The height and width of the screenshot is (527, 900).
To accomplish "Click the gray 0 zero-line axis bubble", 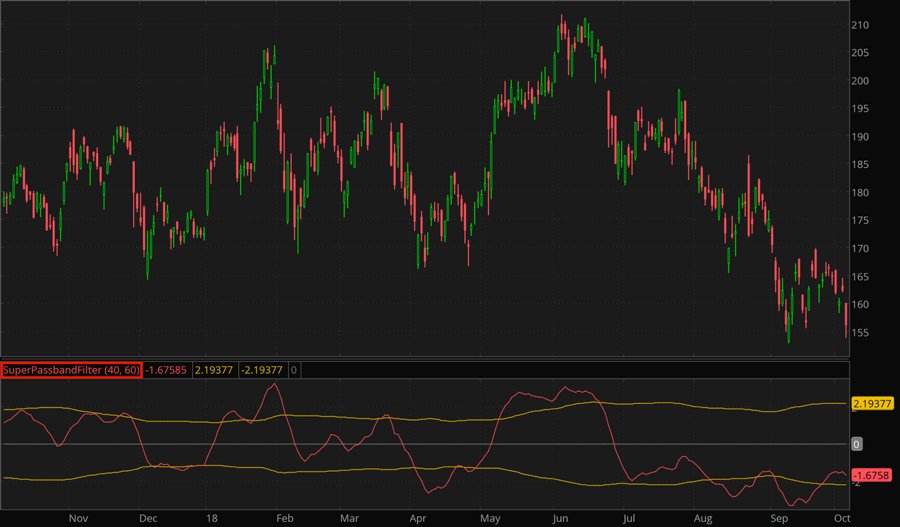I will [857, 443].
